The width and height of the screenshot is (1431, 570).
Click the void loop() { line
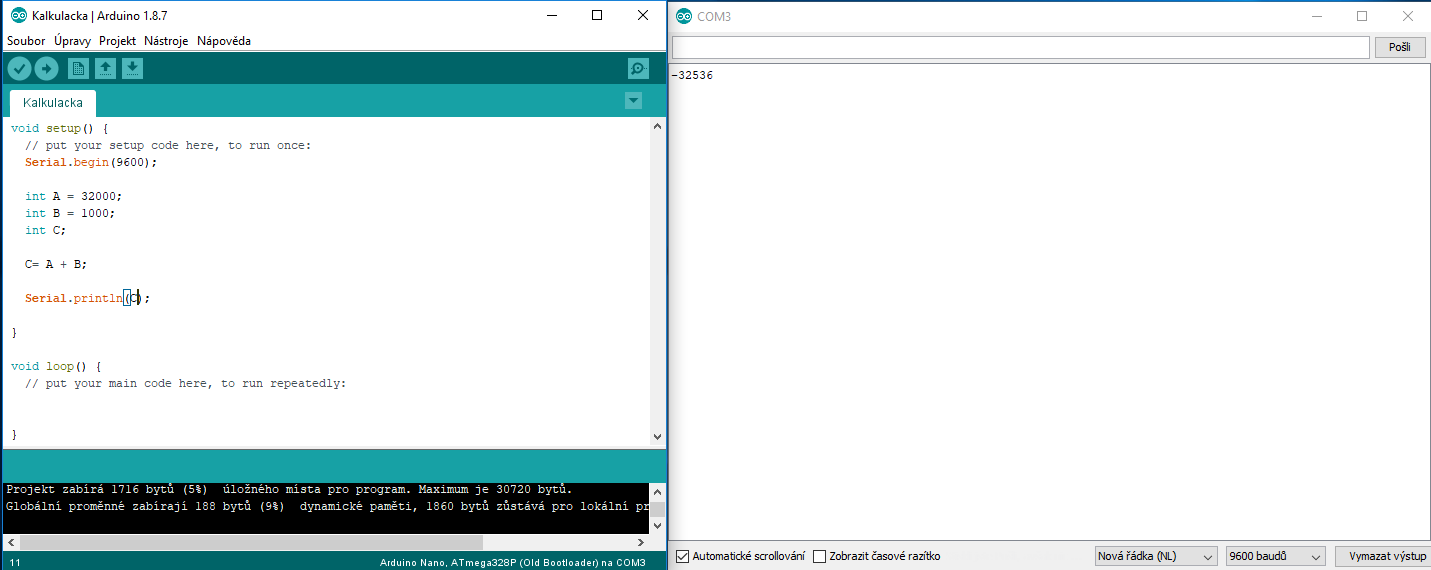56,366
